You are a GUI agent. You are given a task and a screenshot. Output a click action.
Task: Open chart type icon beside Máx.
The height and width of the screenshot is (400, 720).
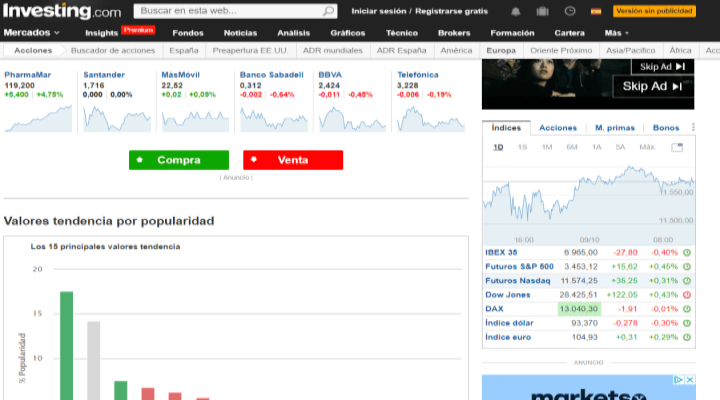[677, 147]
